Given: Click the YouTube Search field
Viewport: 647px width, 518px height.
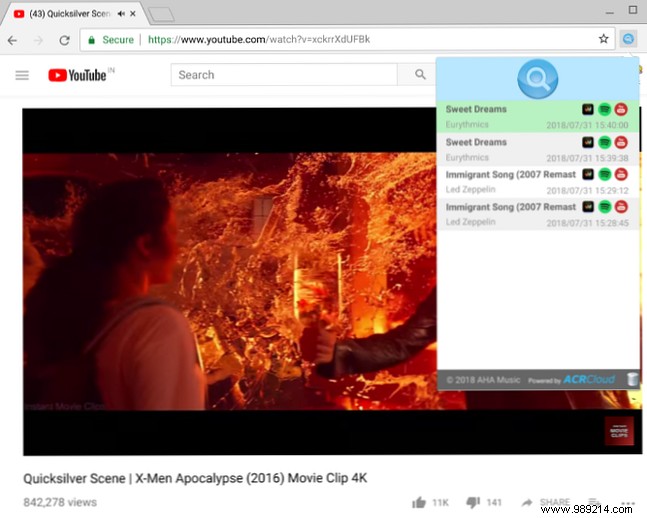Looking at the screenshot, I should [284, 75].
